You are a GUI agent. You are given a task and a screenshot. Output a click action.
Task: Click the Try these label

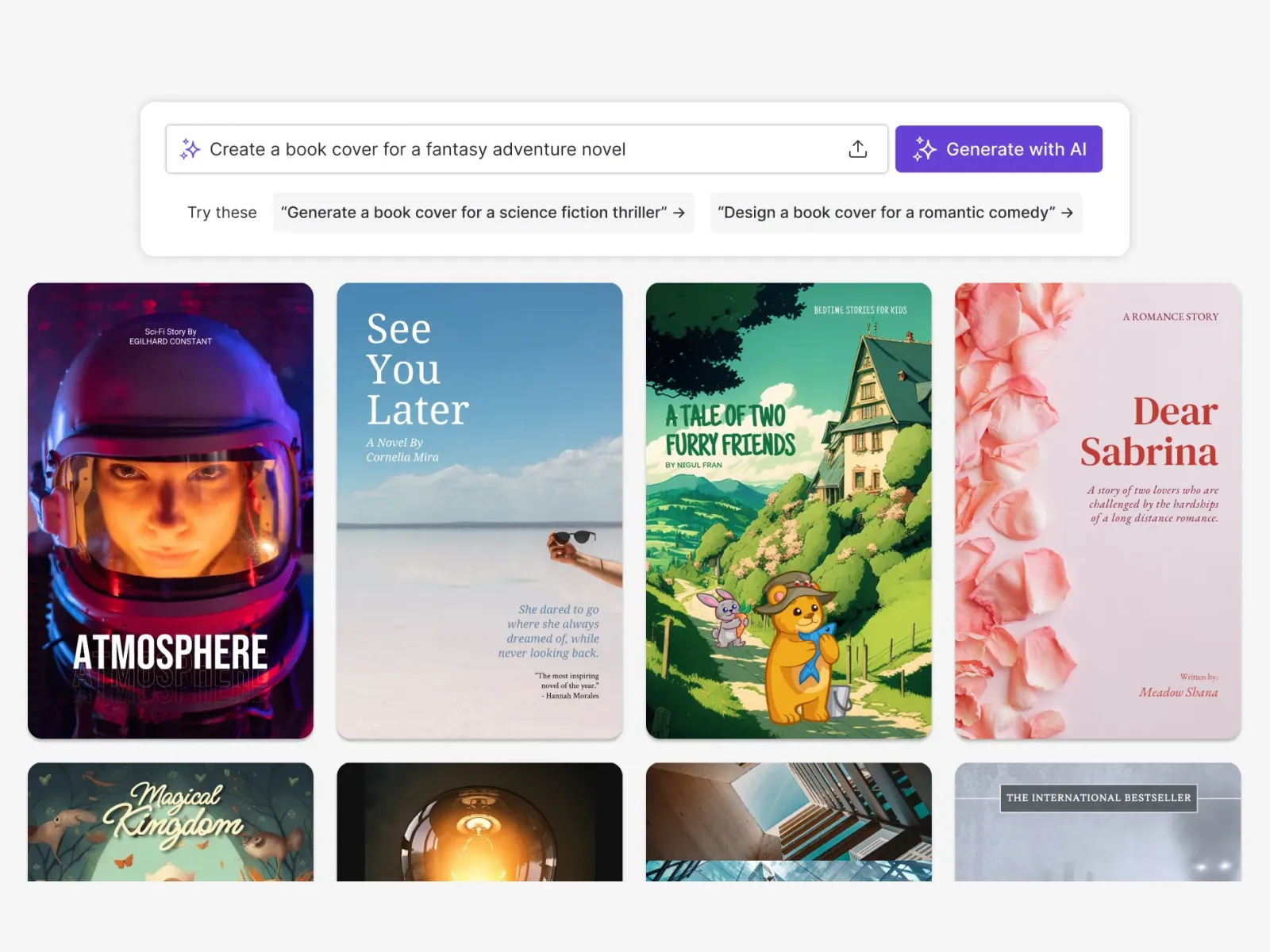(222, 213)
